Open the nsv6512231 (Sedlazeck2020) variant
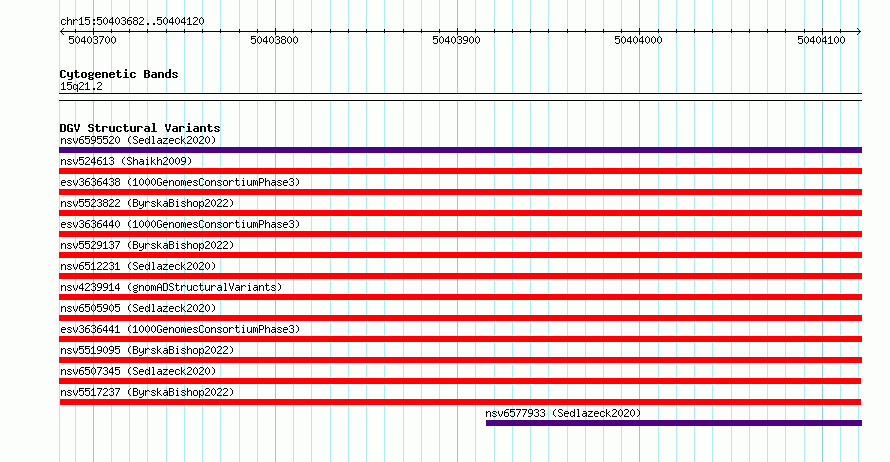The width and height of the screenshot is (890, 462). (138, 266)
